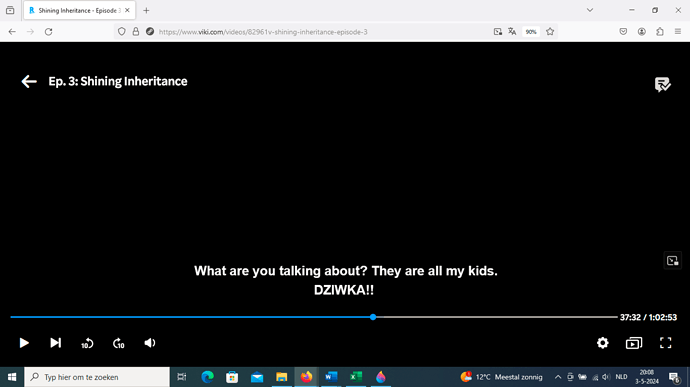Open File Explorer from the taskbar

(x=282, y=377)
